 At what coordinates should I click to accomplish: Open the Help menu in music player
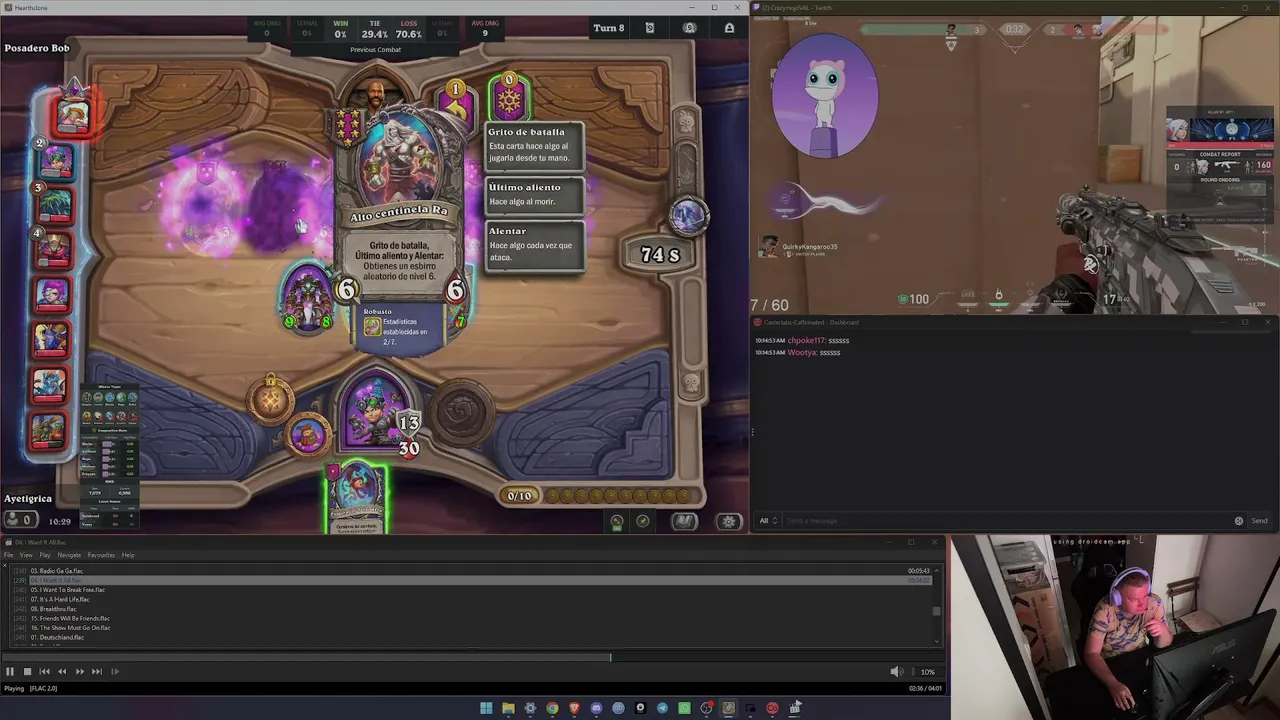point(128,555)
